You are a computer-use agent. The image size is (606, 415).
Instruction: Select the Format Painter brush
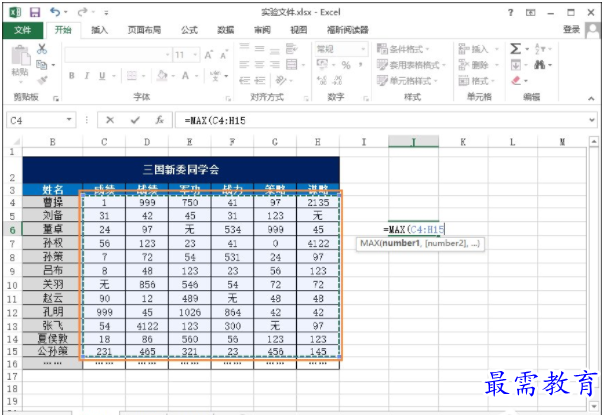(x=42, y=80)
